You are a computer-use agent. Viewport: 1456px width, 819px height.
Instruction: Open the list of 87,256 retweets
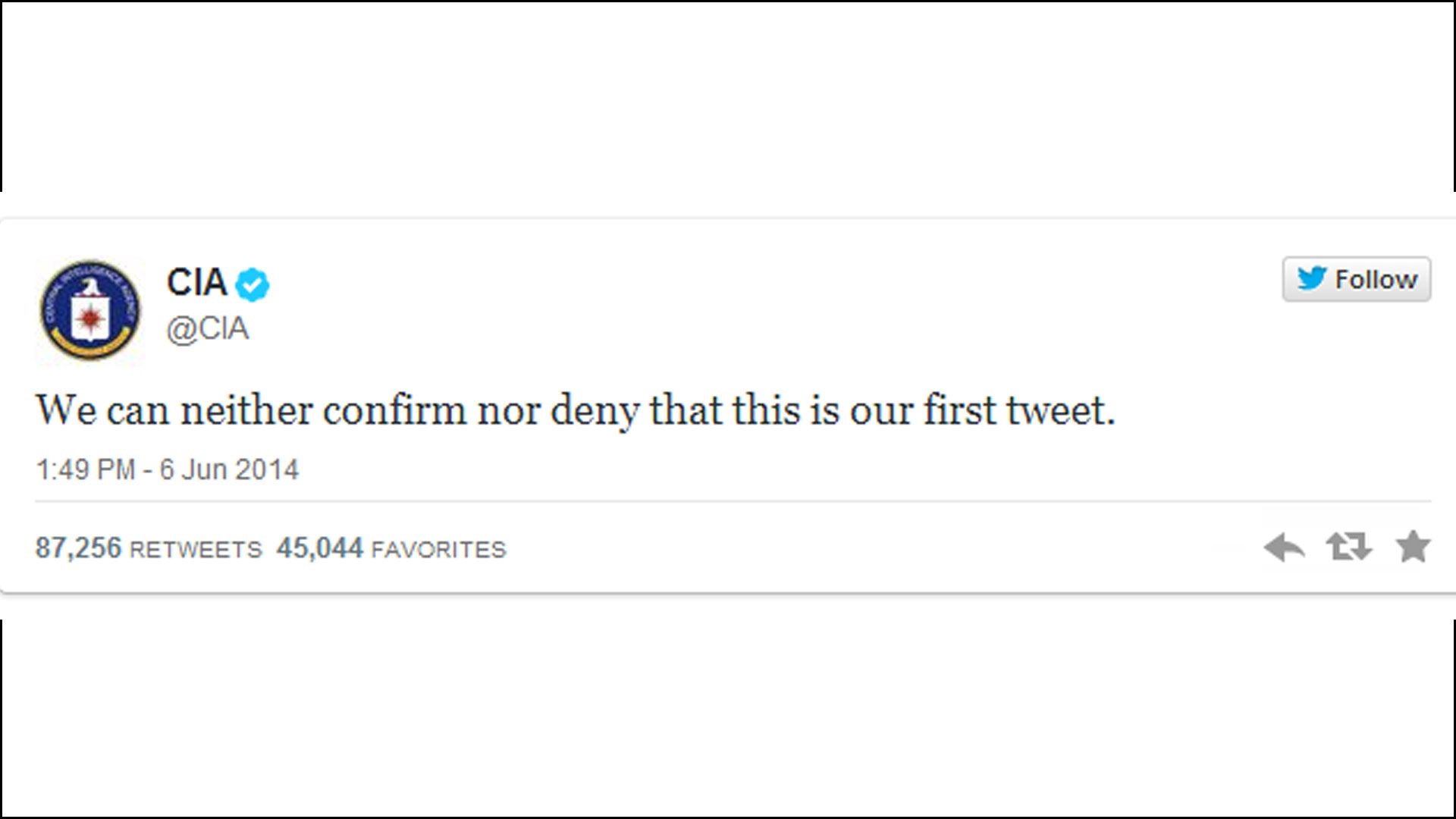148,548
